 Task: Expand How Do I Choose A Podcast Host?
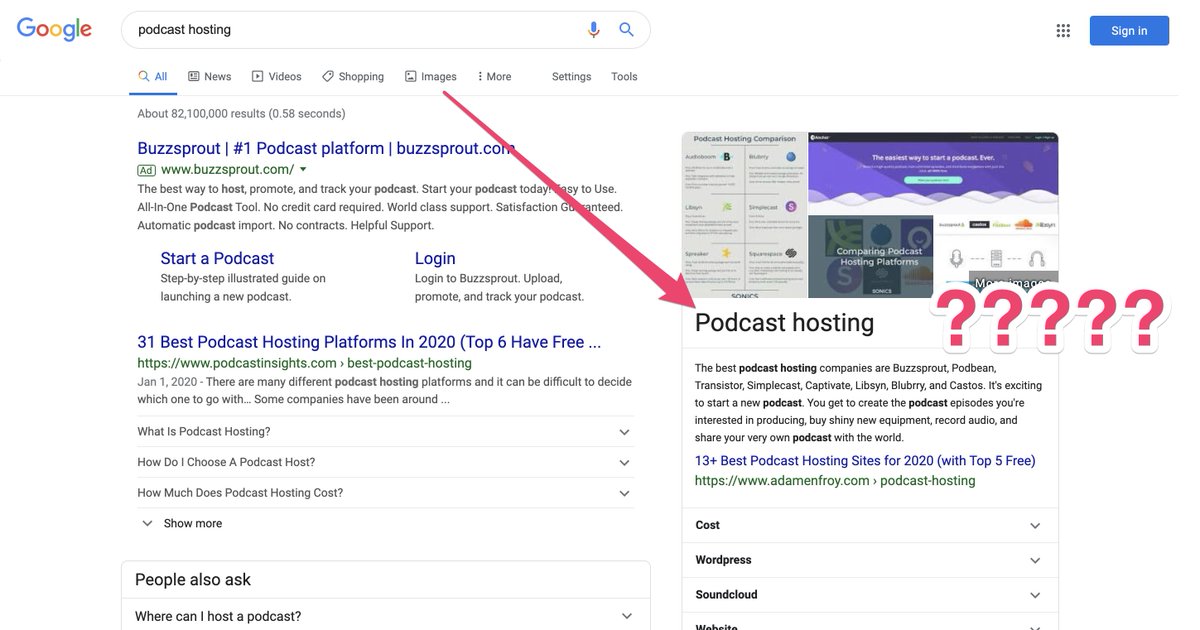click(385, 462)
